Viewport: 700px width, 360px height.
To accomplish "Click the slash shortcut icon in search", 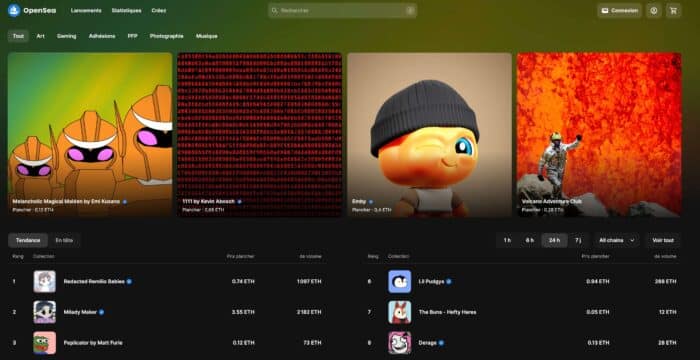I will point(410,10).
